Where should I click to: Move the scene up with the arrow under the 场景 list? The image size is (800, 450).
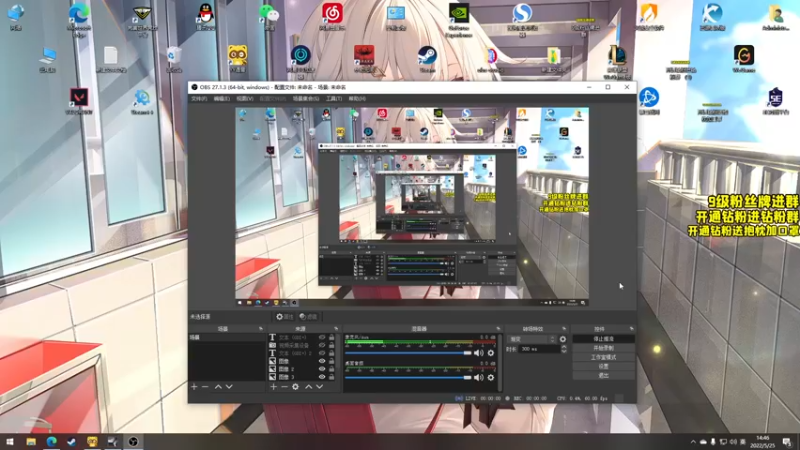click(218, 387)
